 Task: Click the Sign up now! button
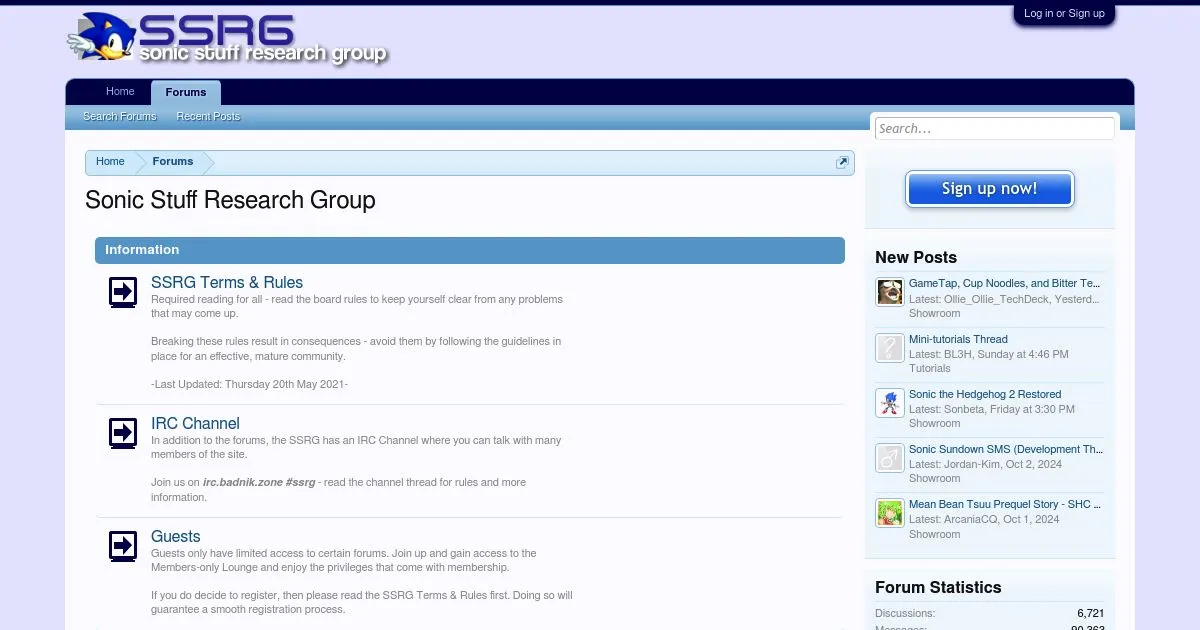(989, 189)
